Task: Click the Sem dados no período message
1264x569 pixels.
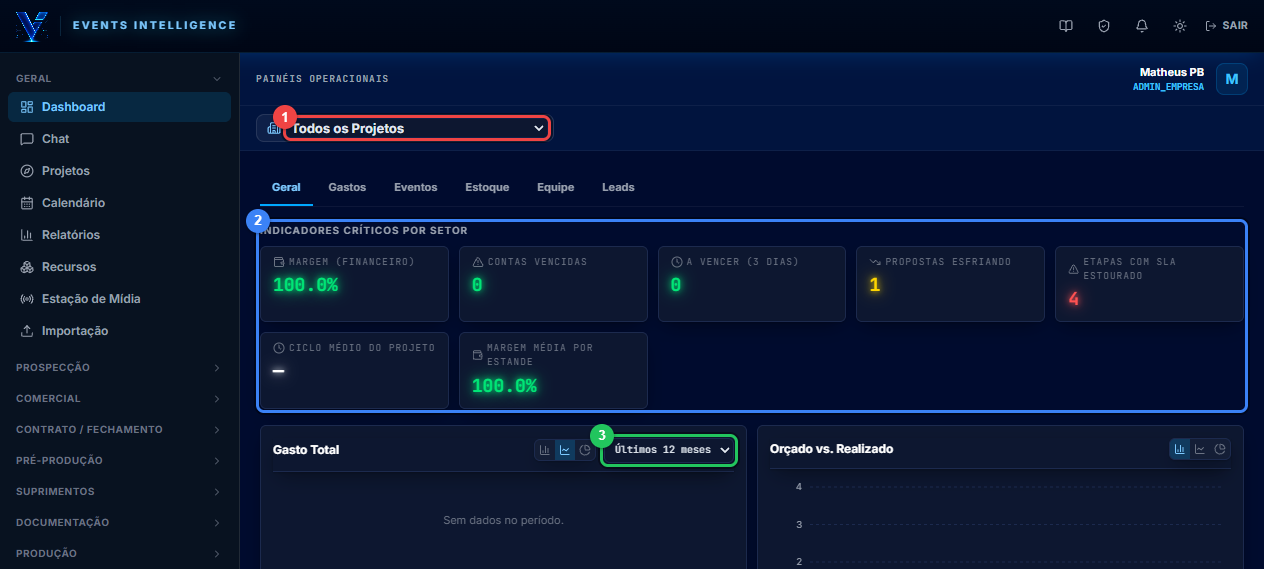Action: tap(503, 520)
